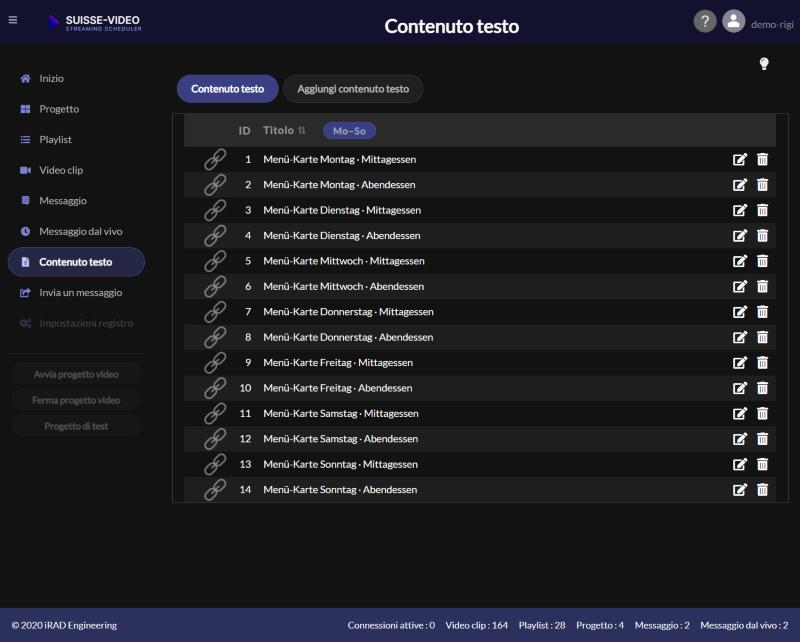Screen dimensions: 800x642
Task: Click Ferma progetto video button
Action: [76, 401]
